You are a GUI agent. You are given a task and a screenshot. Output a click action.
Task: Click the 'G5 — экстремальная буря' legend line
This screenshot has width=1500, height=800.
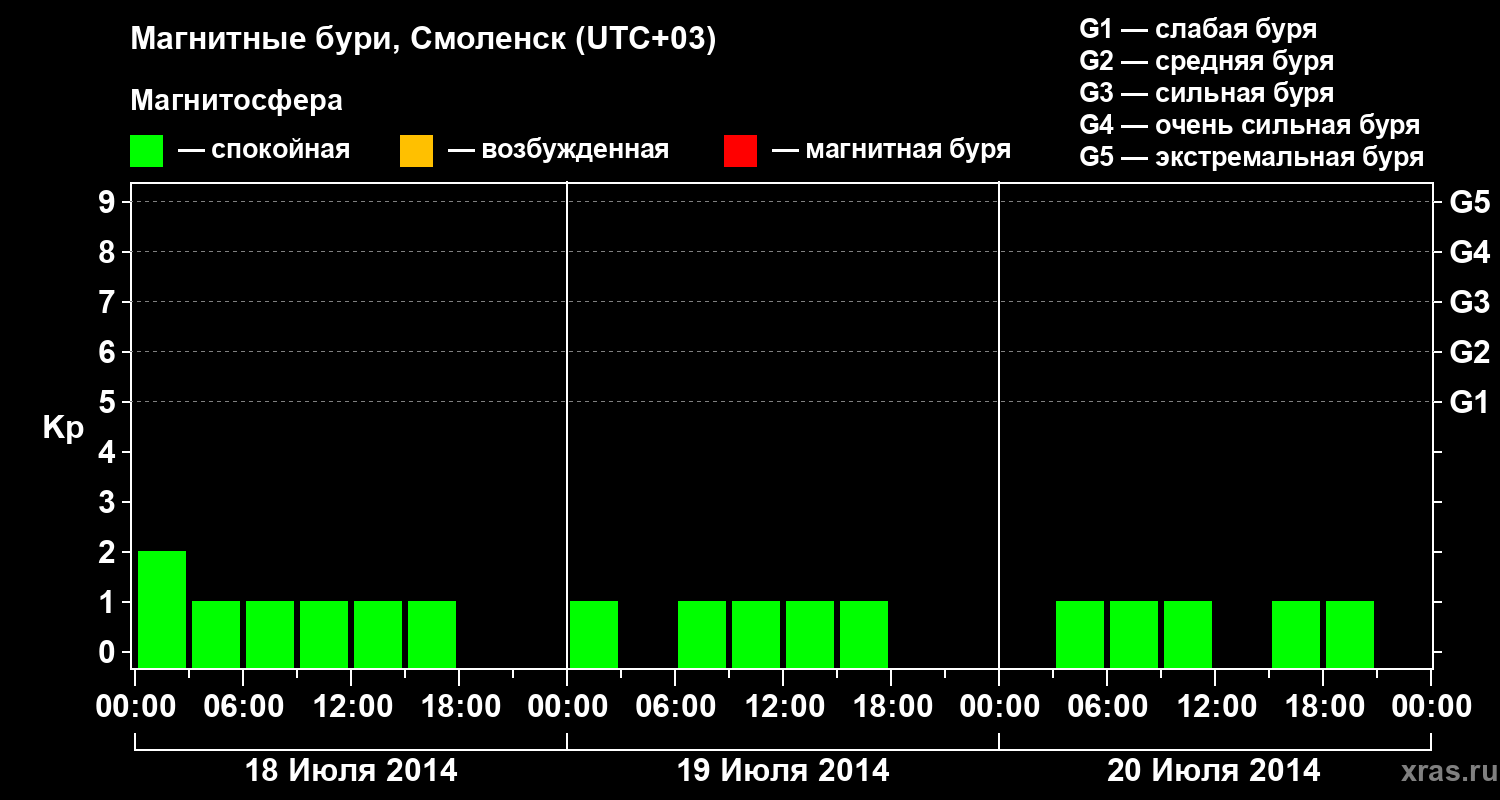point(1252,157)
